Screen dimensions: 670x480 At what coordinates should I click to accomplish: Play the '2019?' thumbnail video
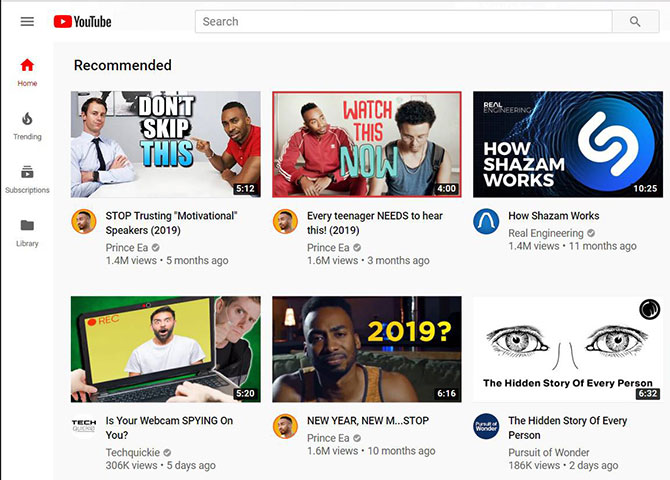click(367, 349)
